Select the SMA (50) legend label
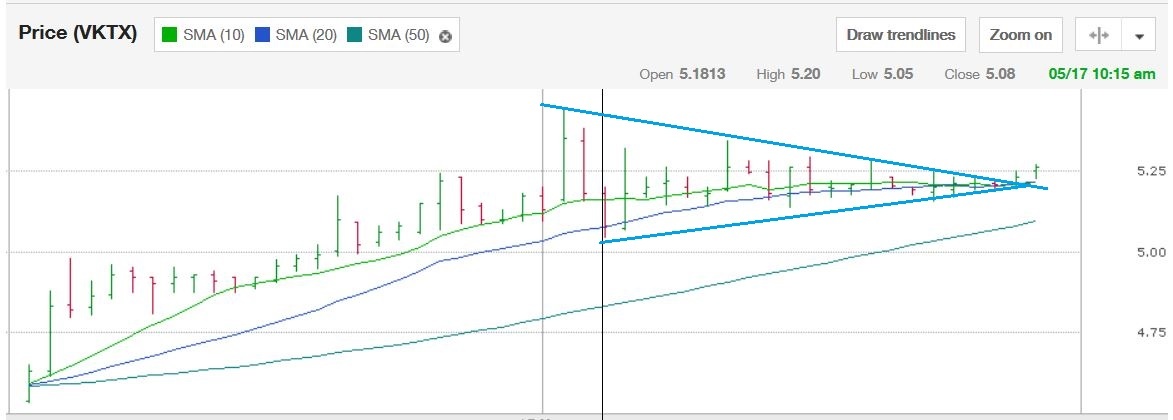The height and width of the screenshot is (420, 1173). [x=398, y=35]
